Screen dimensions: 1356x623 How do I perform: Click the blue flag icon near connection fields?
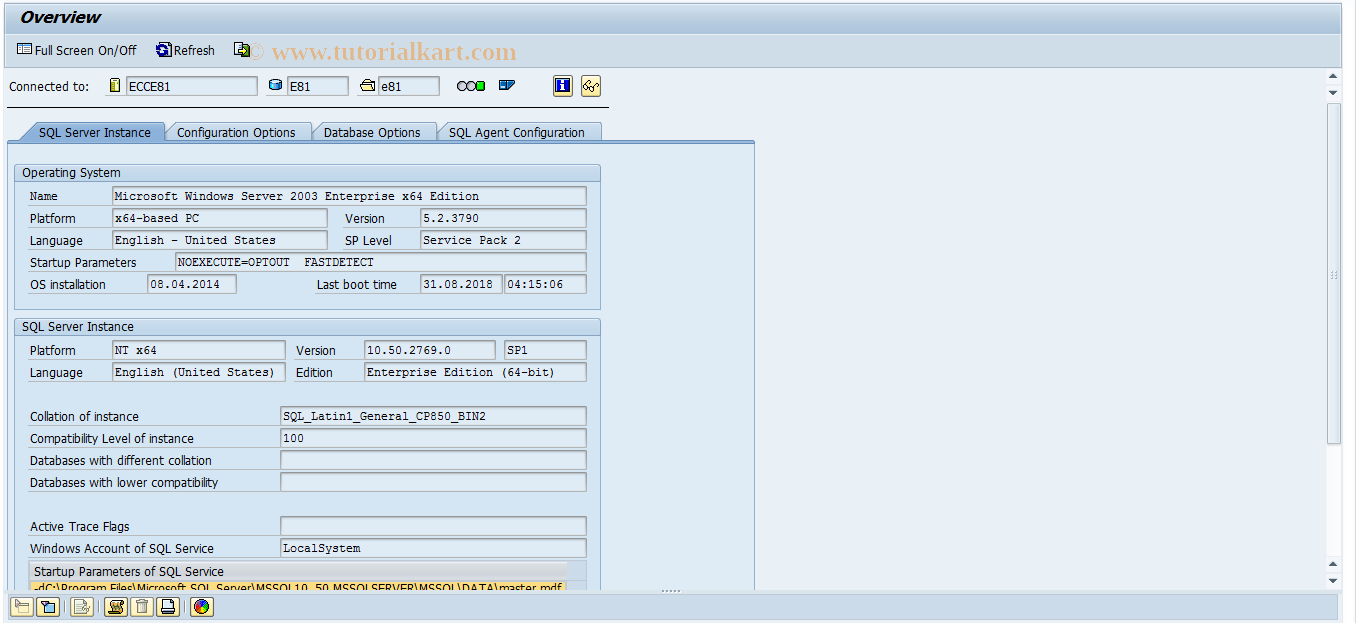[x=507, y=86]
